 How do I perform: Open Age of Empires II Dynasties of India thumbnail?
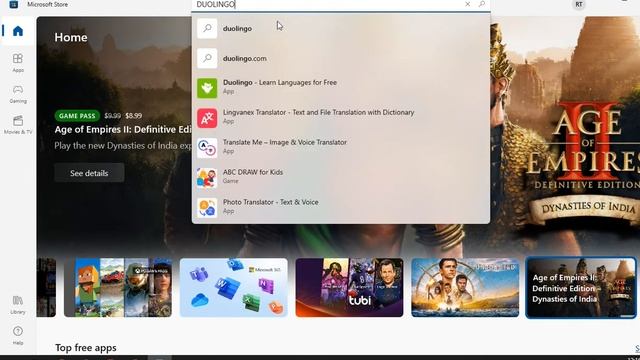(x=581, y=287)
